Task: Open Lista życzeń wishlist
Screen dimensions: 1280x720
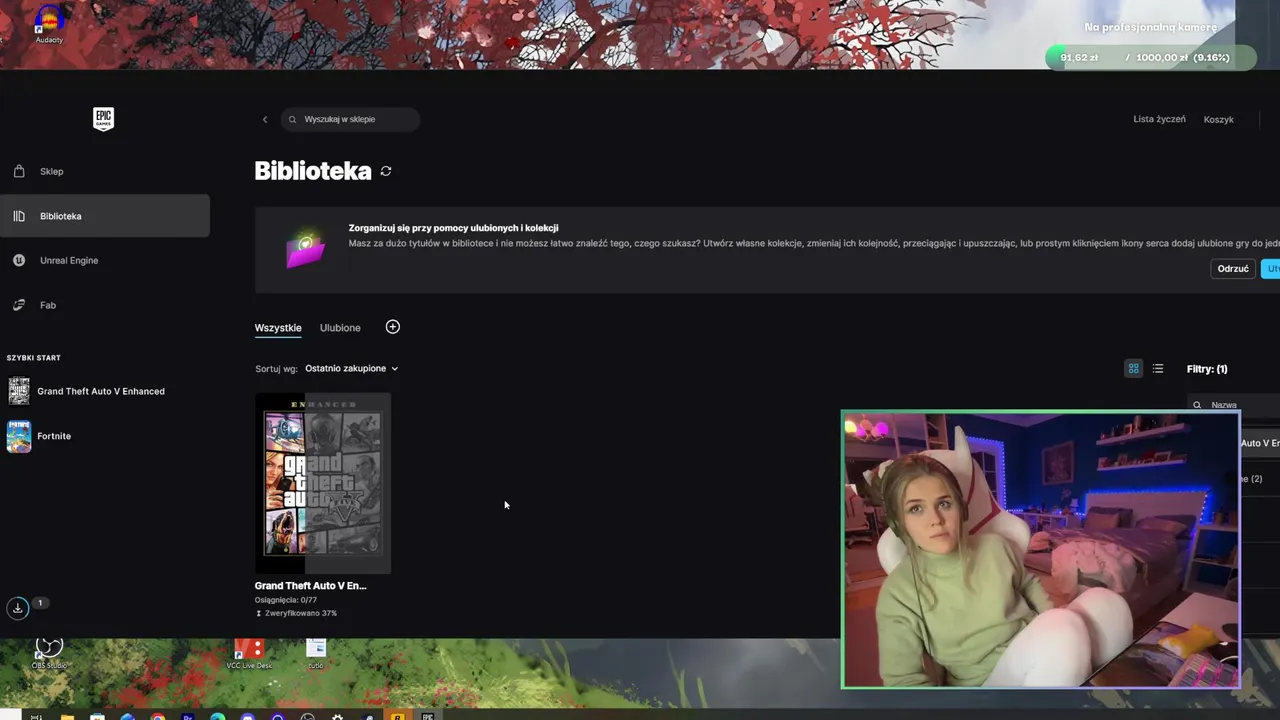Action: click(1159, 119)
